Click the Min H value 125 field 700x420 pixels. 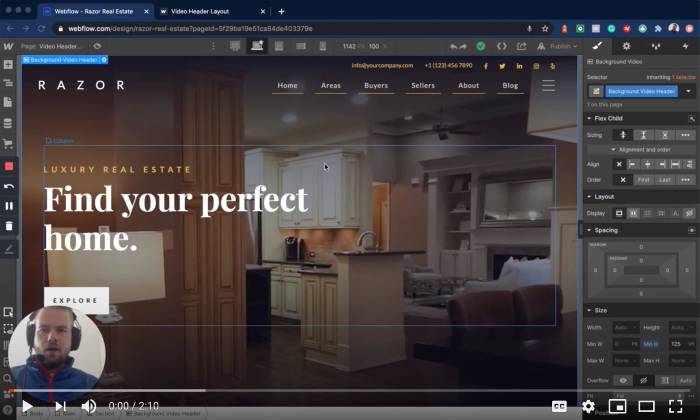[676, 344]
